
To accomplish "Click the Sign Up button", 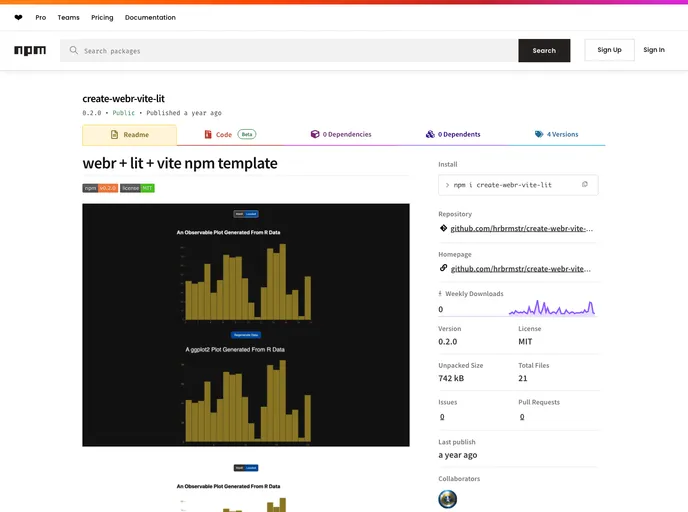I will click(609, 50).
